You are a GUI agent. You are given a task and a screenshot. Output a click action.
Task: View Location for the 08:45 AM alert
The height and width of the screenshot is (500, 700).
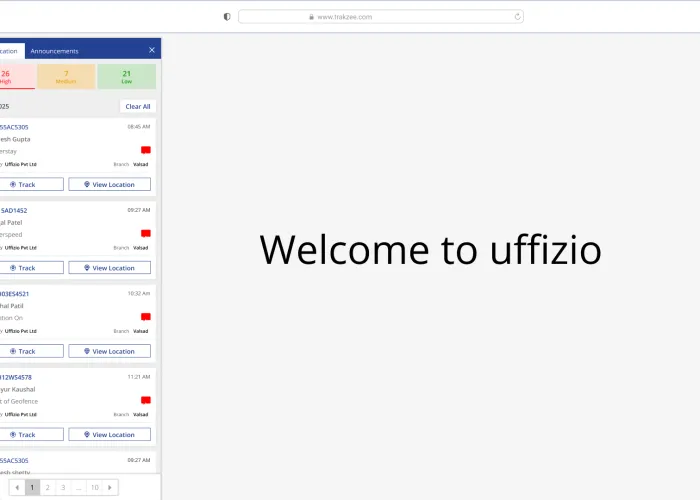(x=109, y=184)
